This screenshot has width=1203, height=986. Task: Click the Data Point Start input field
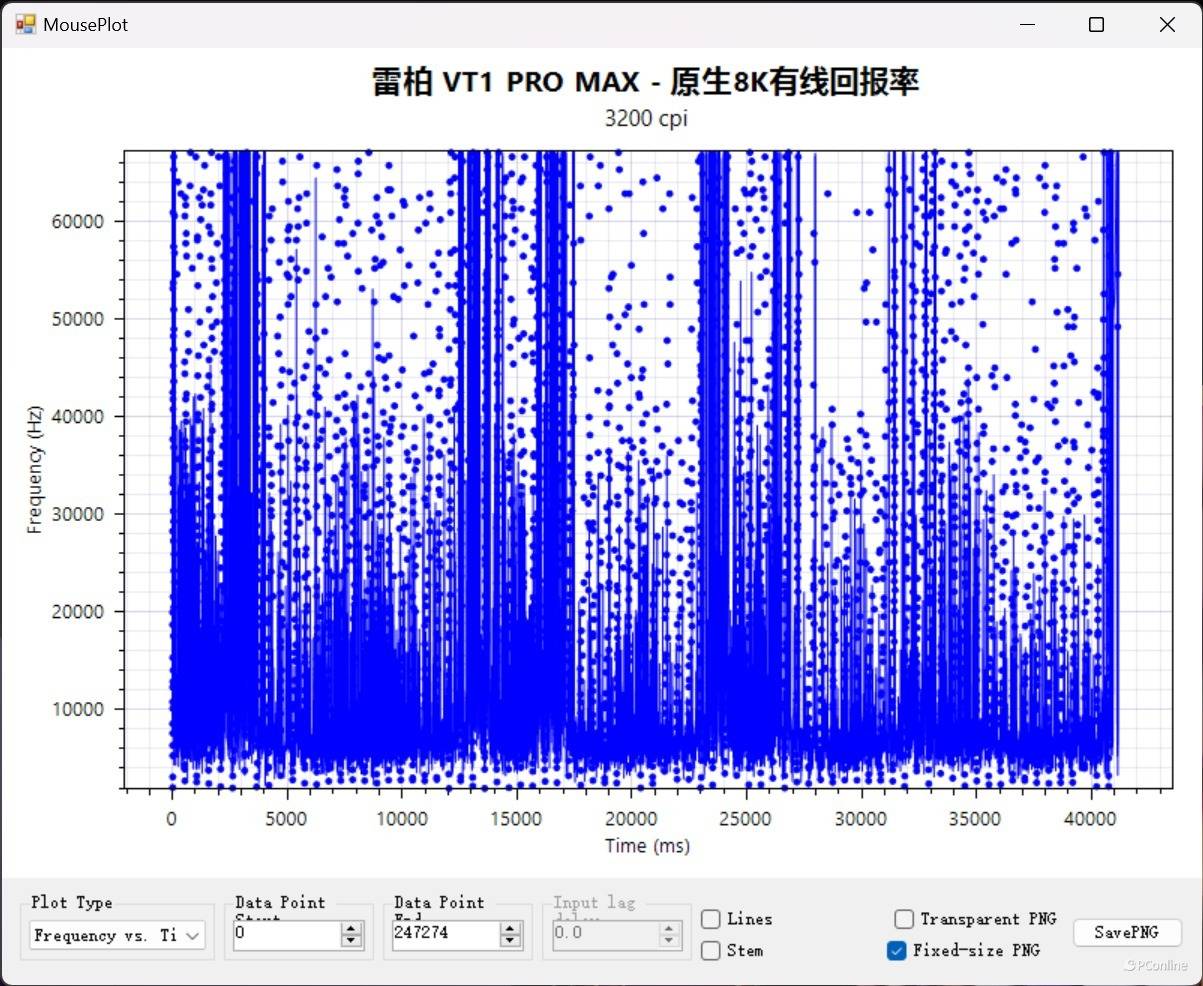pos(286,934)
